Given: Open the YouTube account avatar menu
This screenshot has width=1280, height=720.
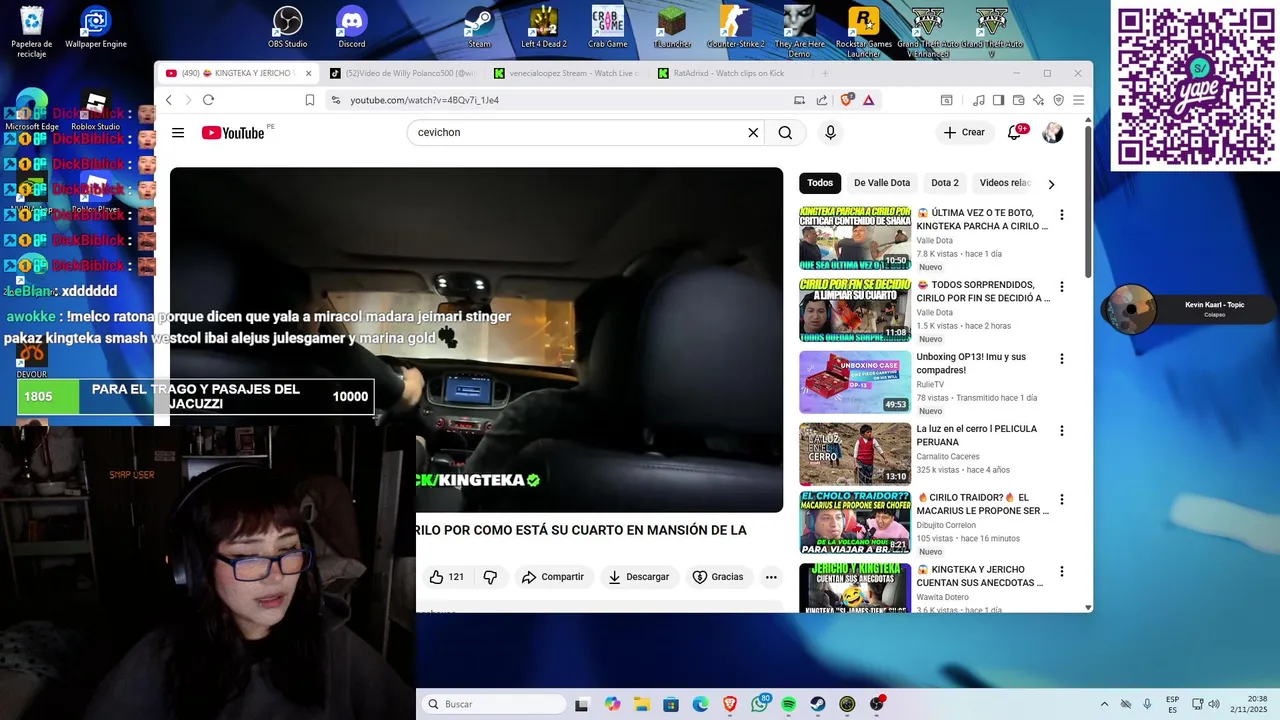Looking at the screenshot, I should pyautogui.click(x=1052, y=132).
